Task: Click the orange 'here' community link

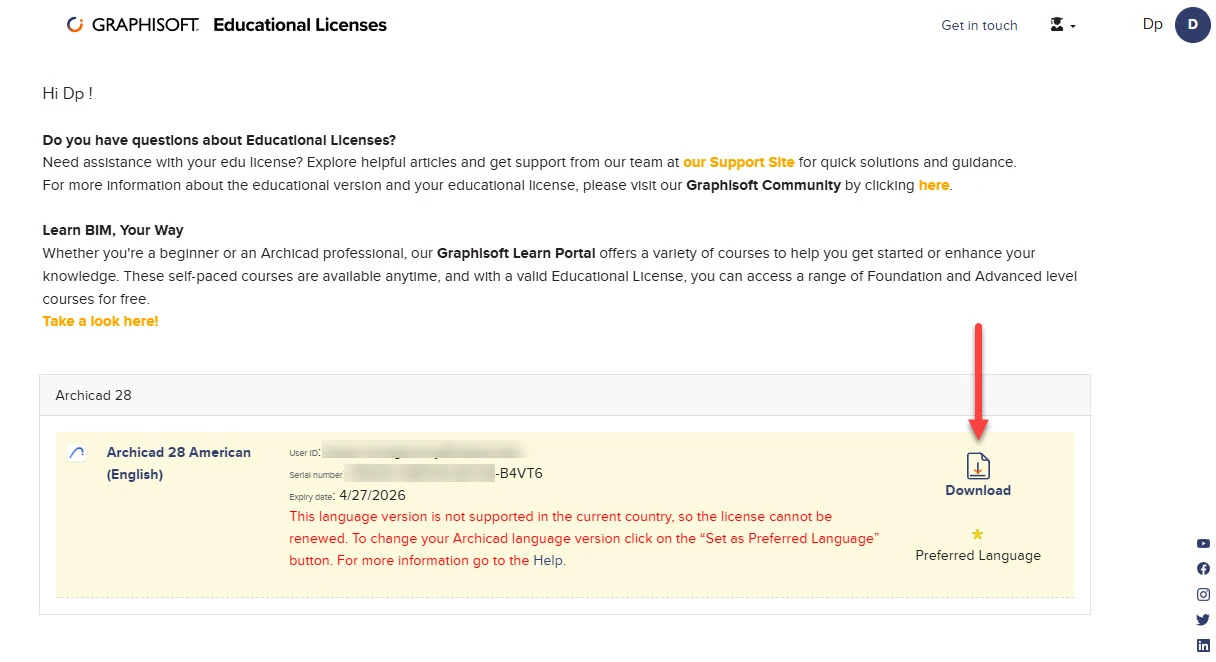Action: point(934,185)
